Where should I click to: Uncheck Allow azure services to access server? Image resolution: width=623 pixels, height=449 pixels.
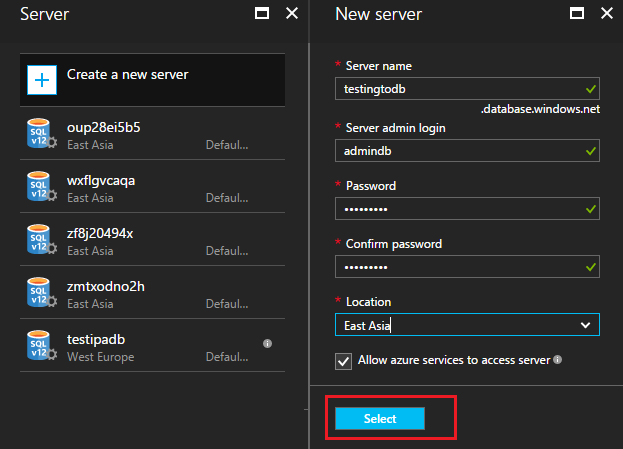coord(343,360)
